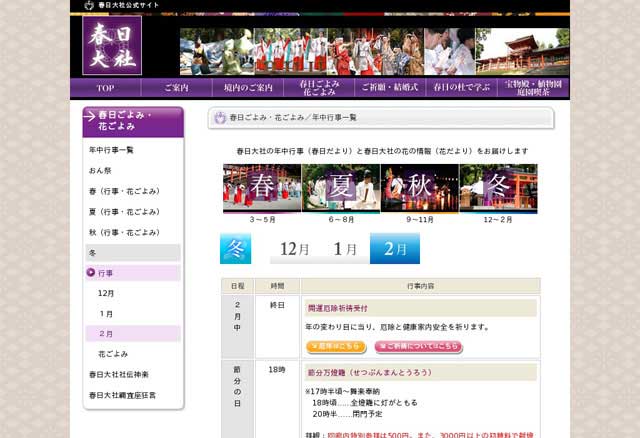Click the small crest icon beside 春日大社公式サイト
Image resolution: width=640 pixels, height=438 pixels.
[89, 5]
